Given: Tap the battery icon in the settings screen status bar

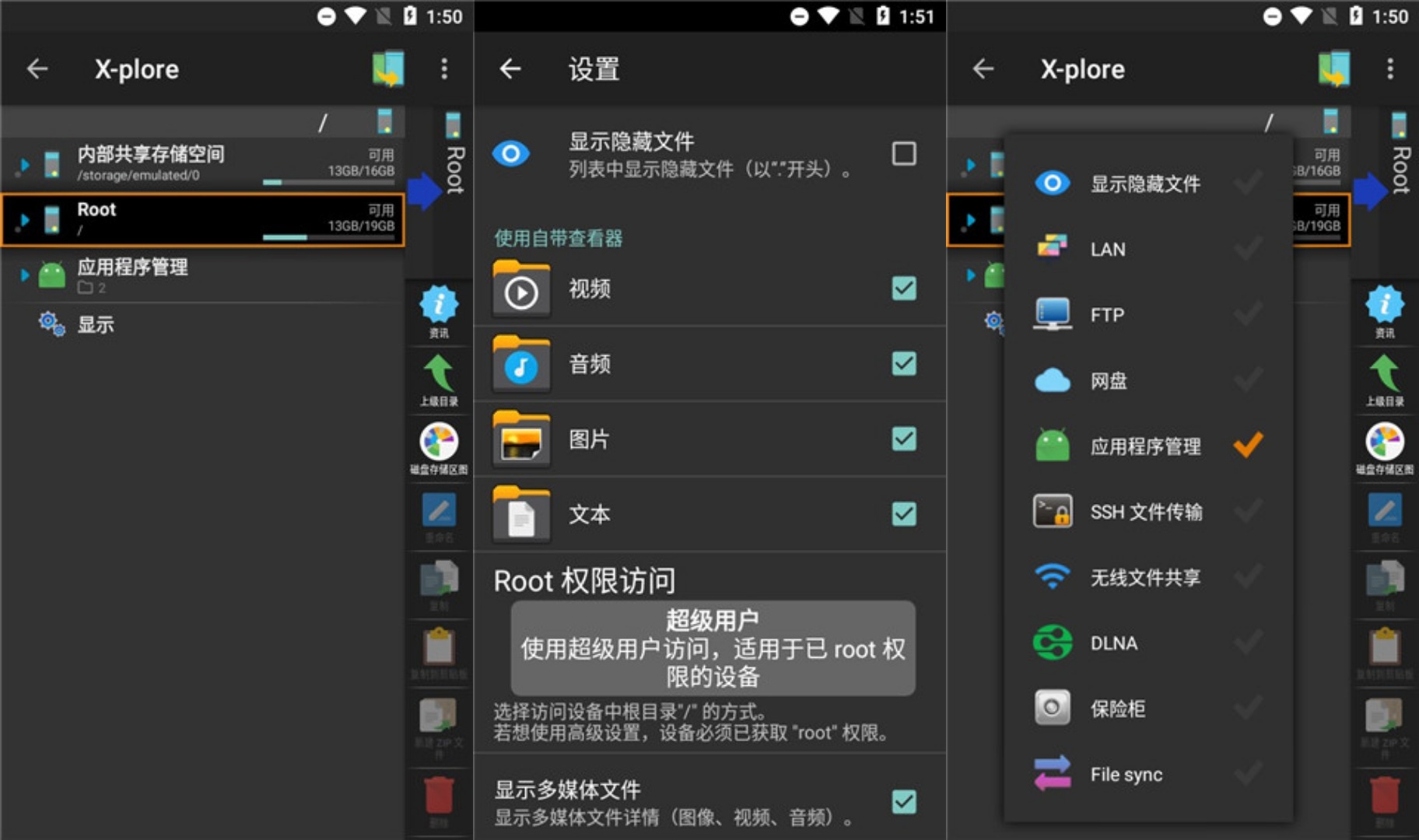Looking at the screenshot, I should (882, 16).
